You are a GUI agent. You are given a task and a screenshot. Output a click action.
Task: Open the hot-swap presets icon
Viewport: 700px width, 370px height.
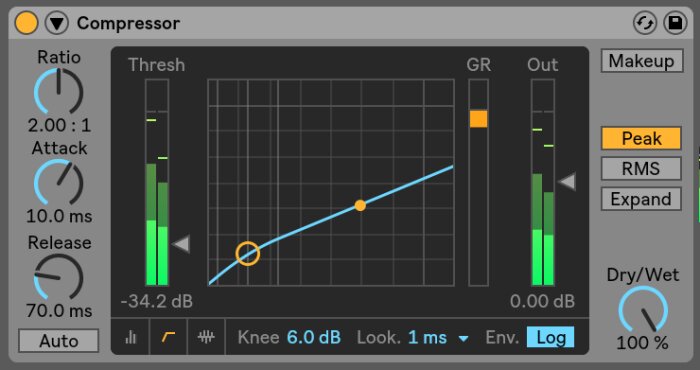(x=645, y=23)
